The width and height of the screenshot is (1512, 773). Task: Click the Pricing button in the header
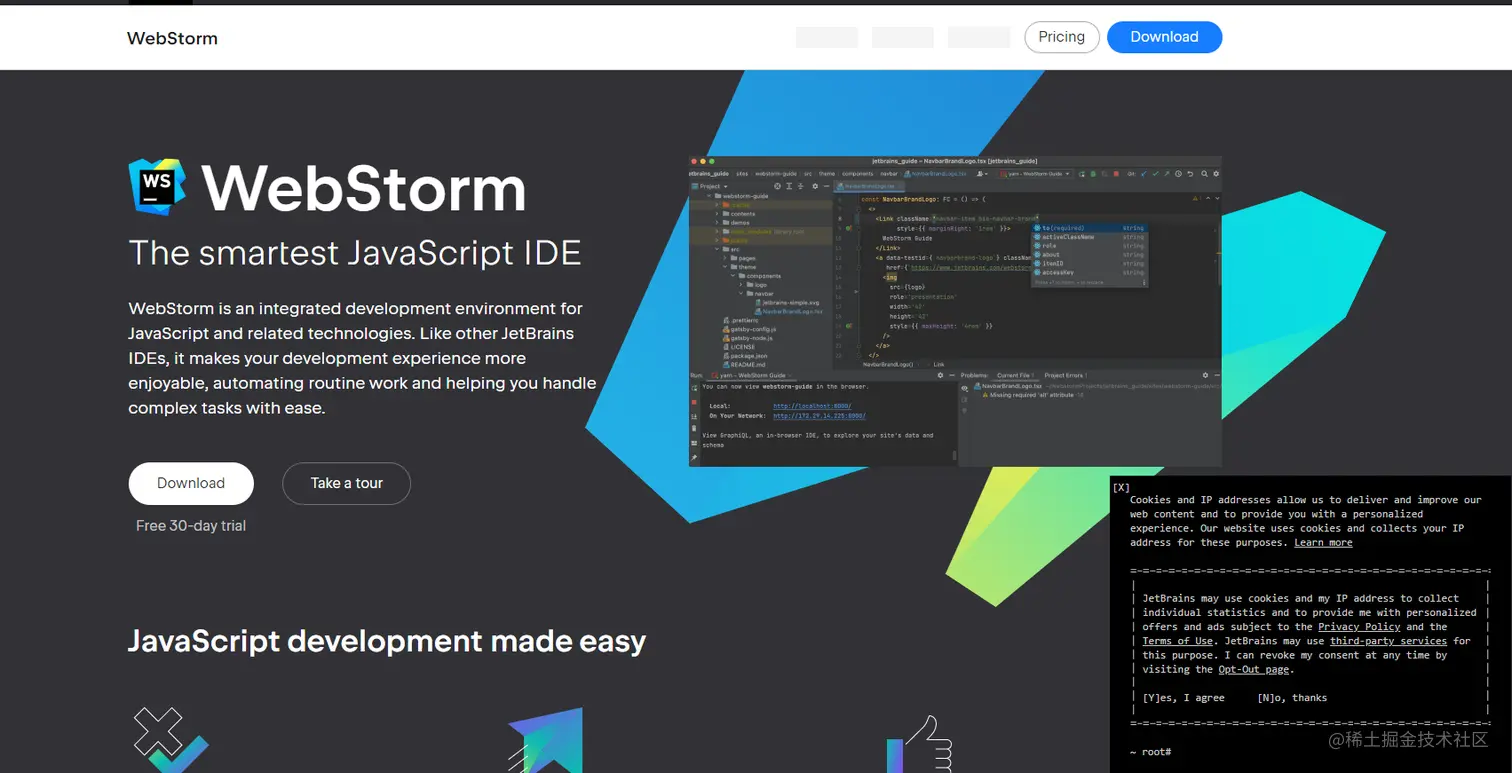coord(1062,37)
